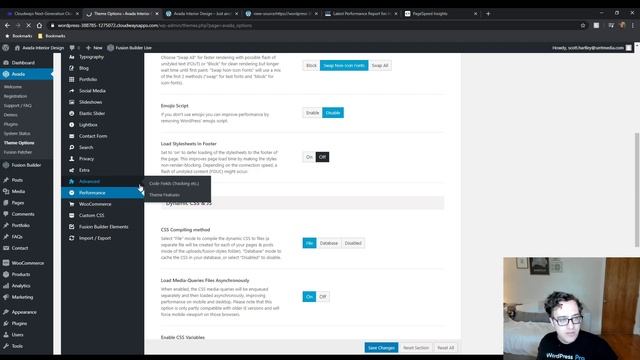Viewport: 640px width, 360px height.
Task: Set CSS Compiling method to Disabled
Action: click(x=353, y=243)
